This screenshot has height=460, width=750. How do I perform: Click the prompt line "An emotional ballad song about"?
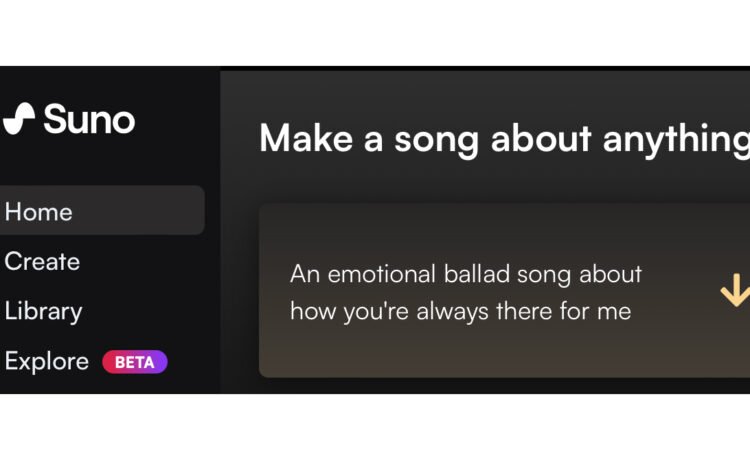click(x=466, y=274)
